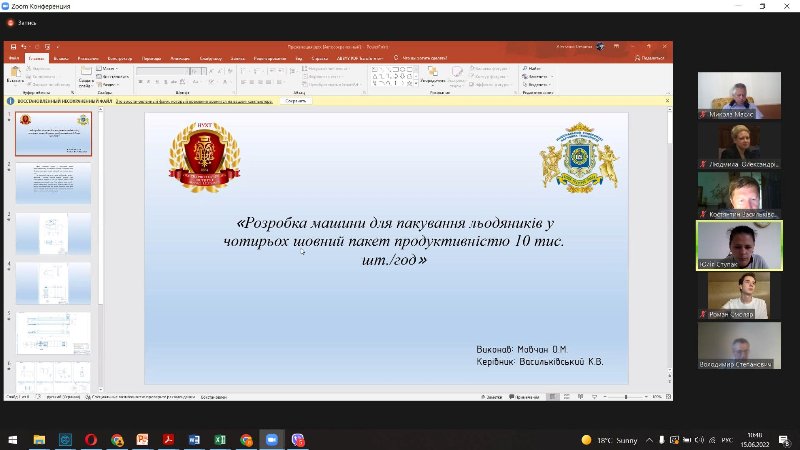Click fit slide to window icon
Screen dimensions: 800x450
[668, 396]
